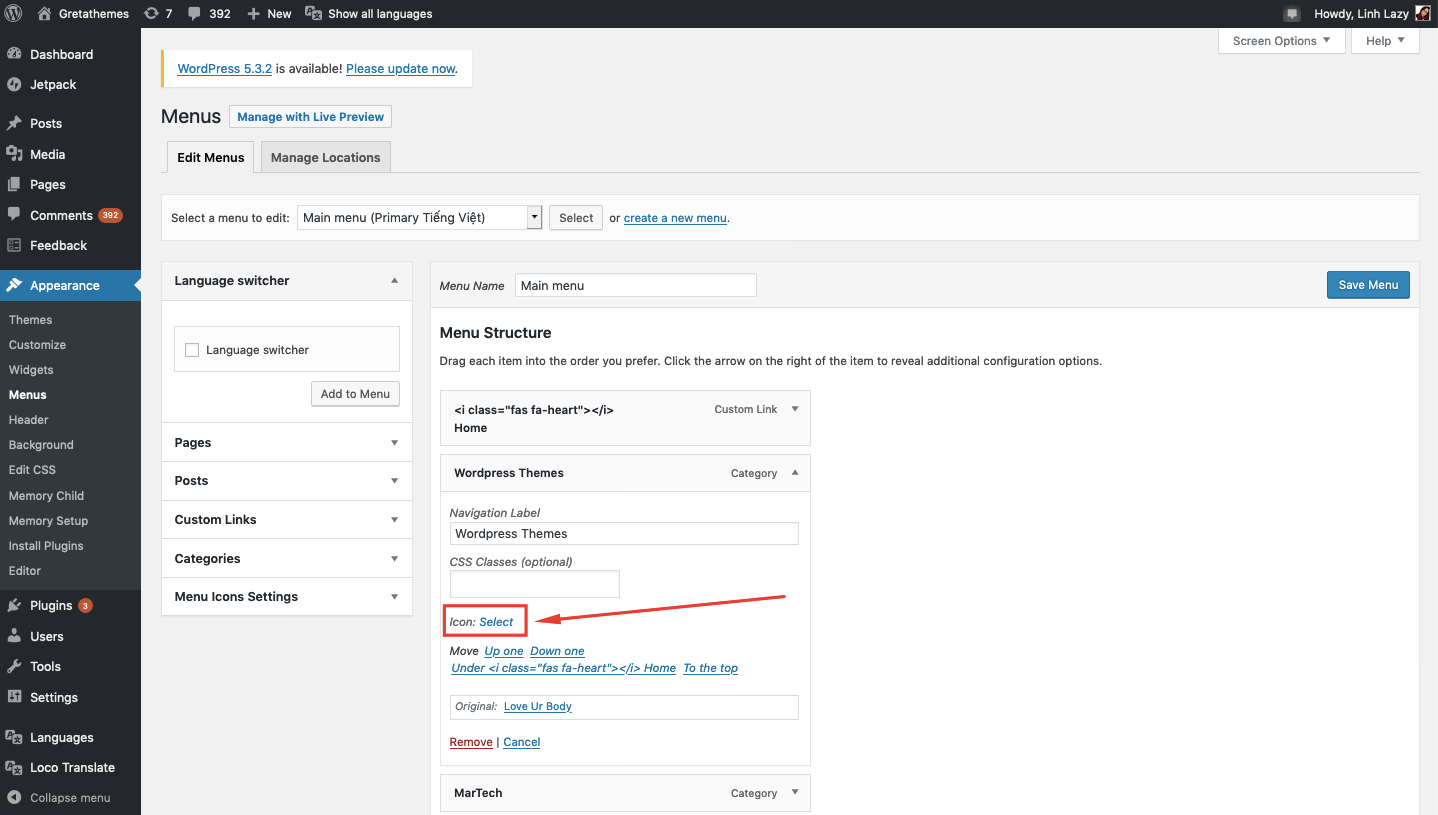1438x815 pixels.
Task: Click the Appearance paintbrush icon
Action: (14, 285)
